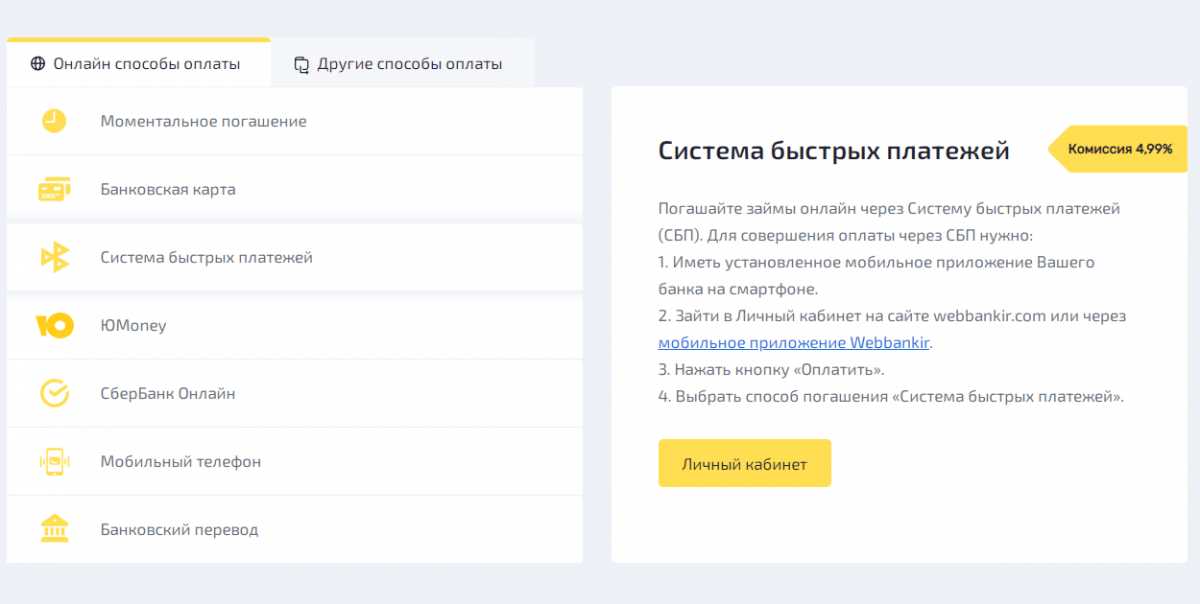Viewport: 1200px width, 604px height.
Task: Select Моментальное погашение payment method
Action: [x=294, y=121]
